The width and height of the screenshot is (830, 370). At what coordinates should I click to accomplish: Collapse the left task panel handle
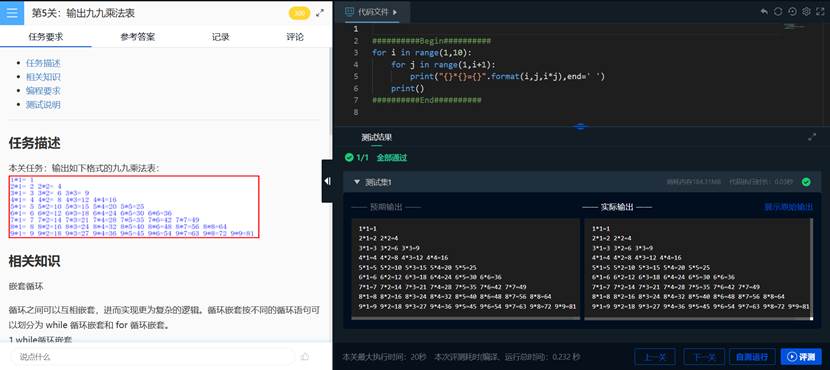tap(327, 181)
